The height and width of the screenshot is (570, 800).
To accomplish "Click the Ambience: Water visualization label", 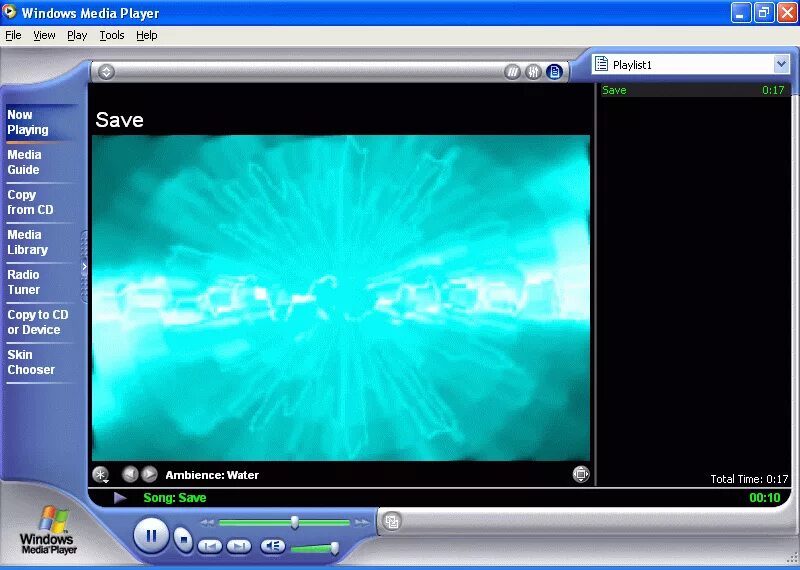I will (x=212, y=475).
